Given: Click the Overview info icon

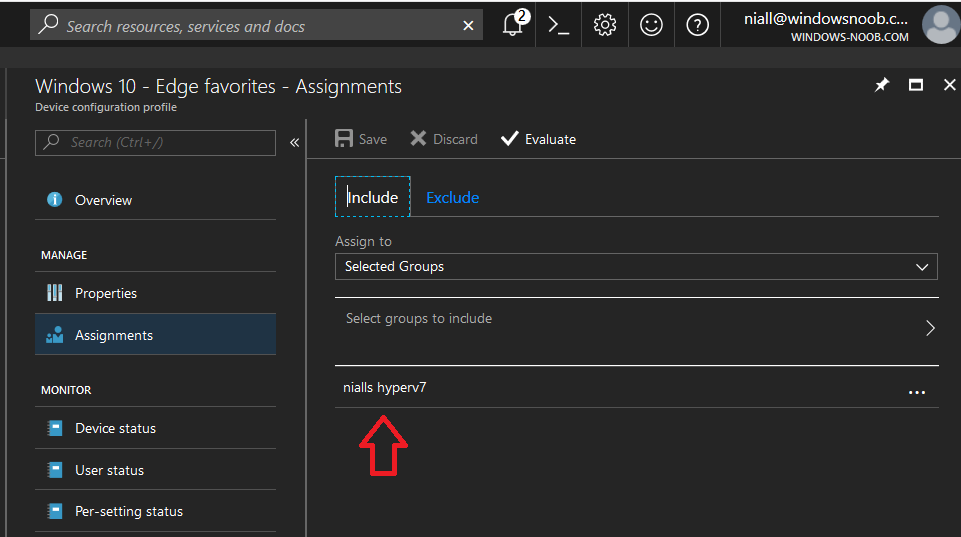Looking at the screenshot, I should point(55,200).
